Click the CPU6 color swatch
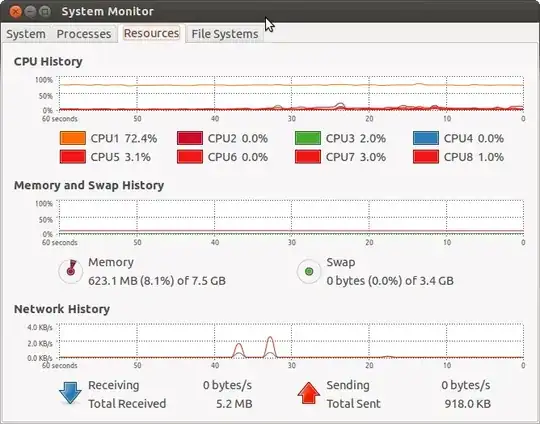 coord(190,157)
